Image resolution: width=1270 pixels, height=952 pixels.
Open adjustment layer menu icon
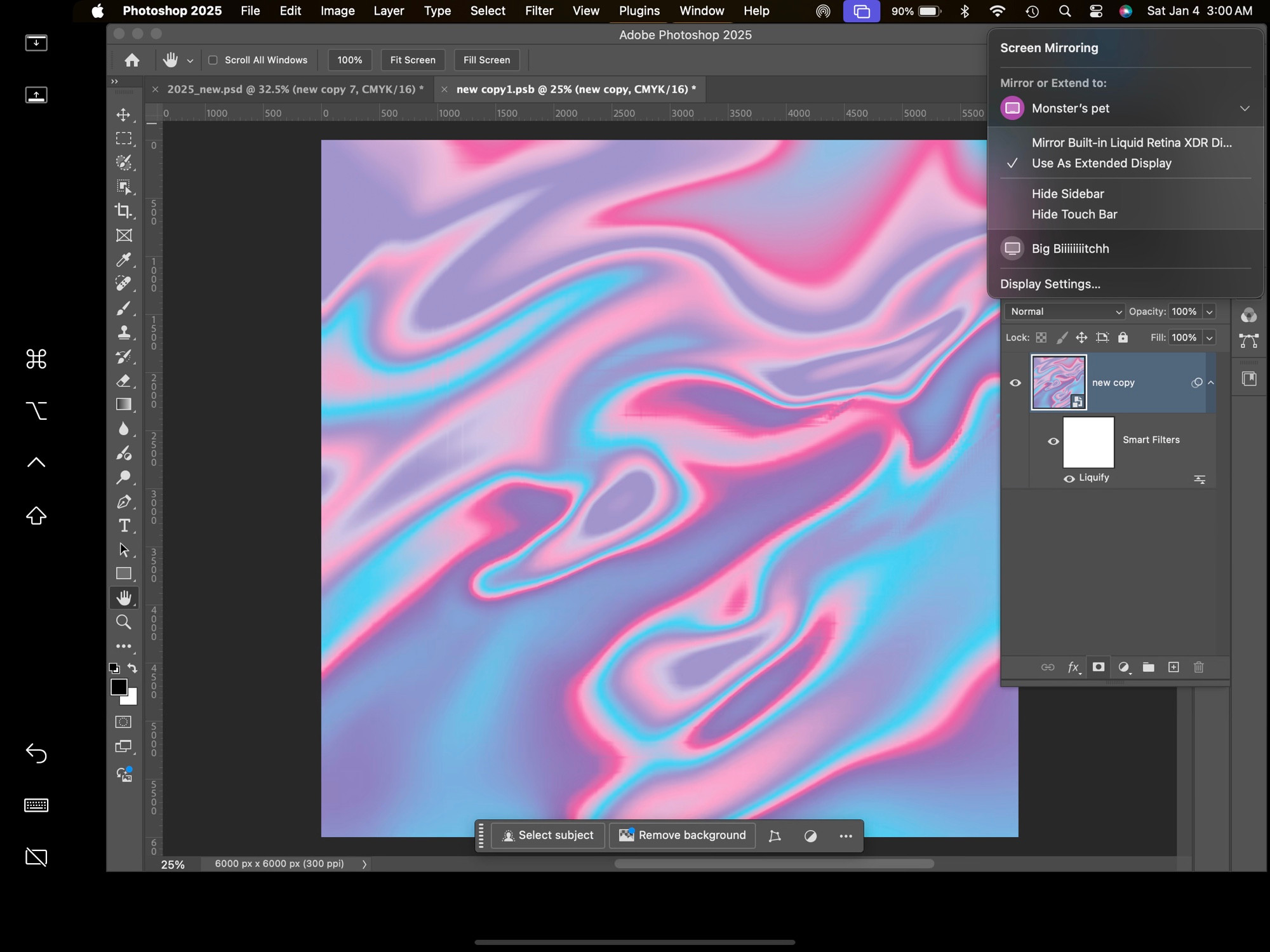1124,667
